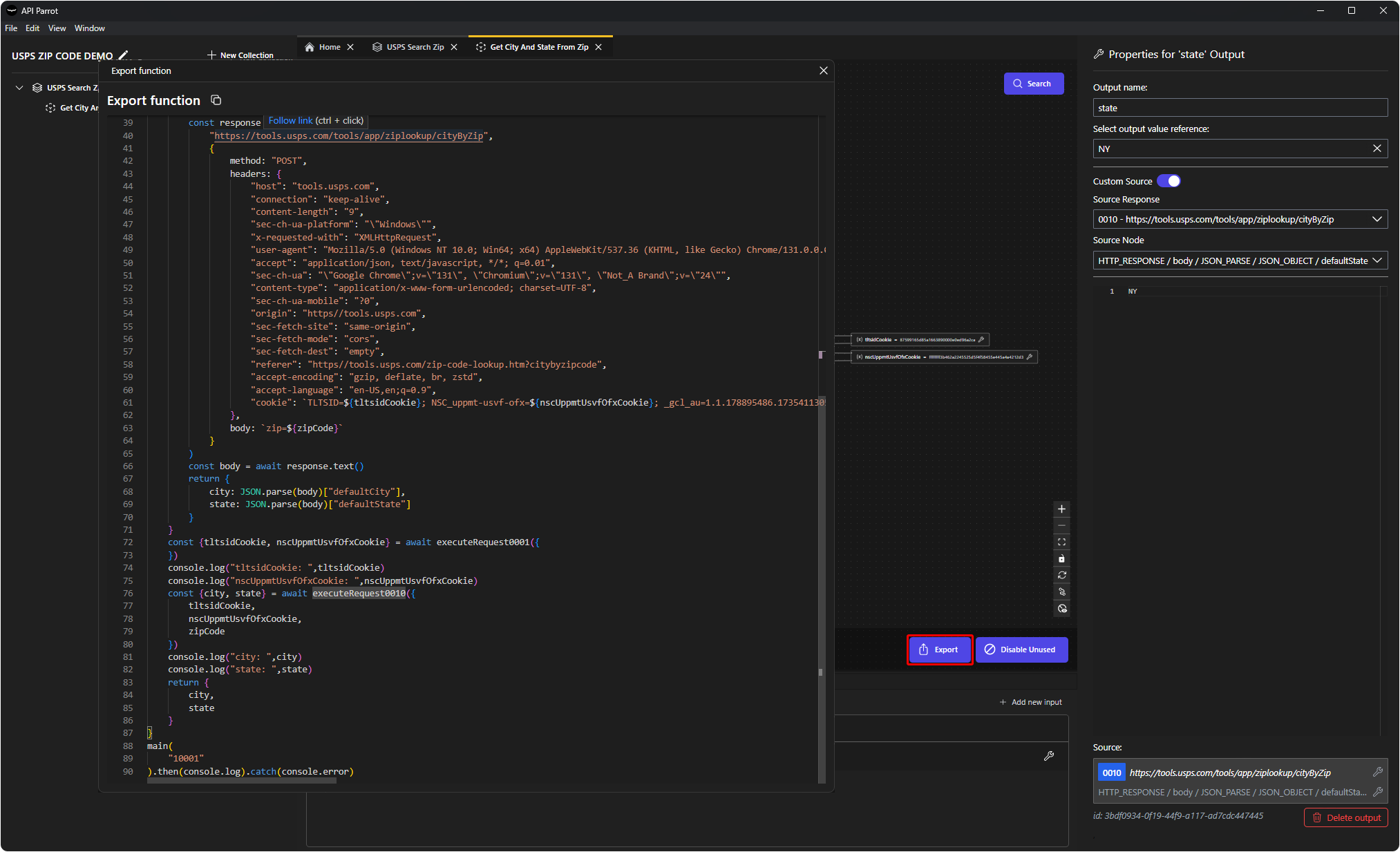This screenshot has height=852, width=1400.
Task: Click the New Collection button
Action: (240, 55)
